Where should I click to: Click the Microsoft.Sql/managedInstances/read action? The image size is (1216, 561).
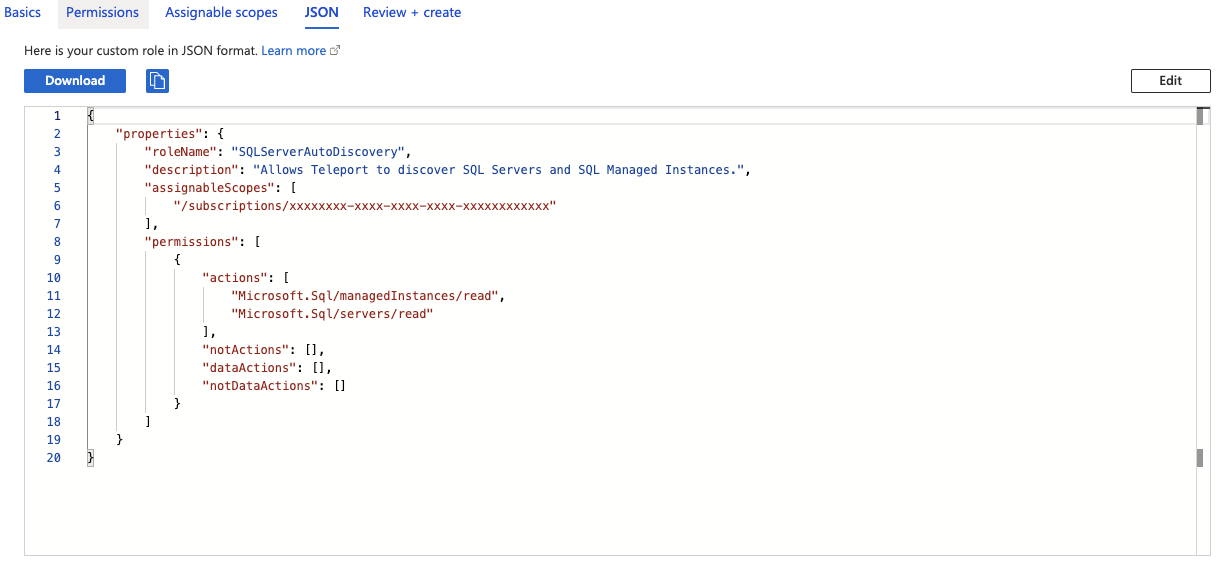point(366,296)
